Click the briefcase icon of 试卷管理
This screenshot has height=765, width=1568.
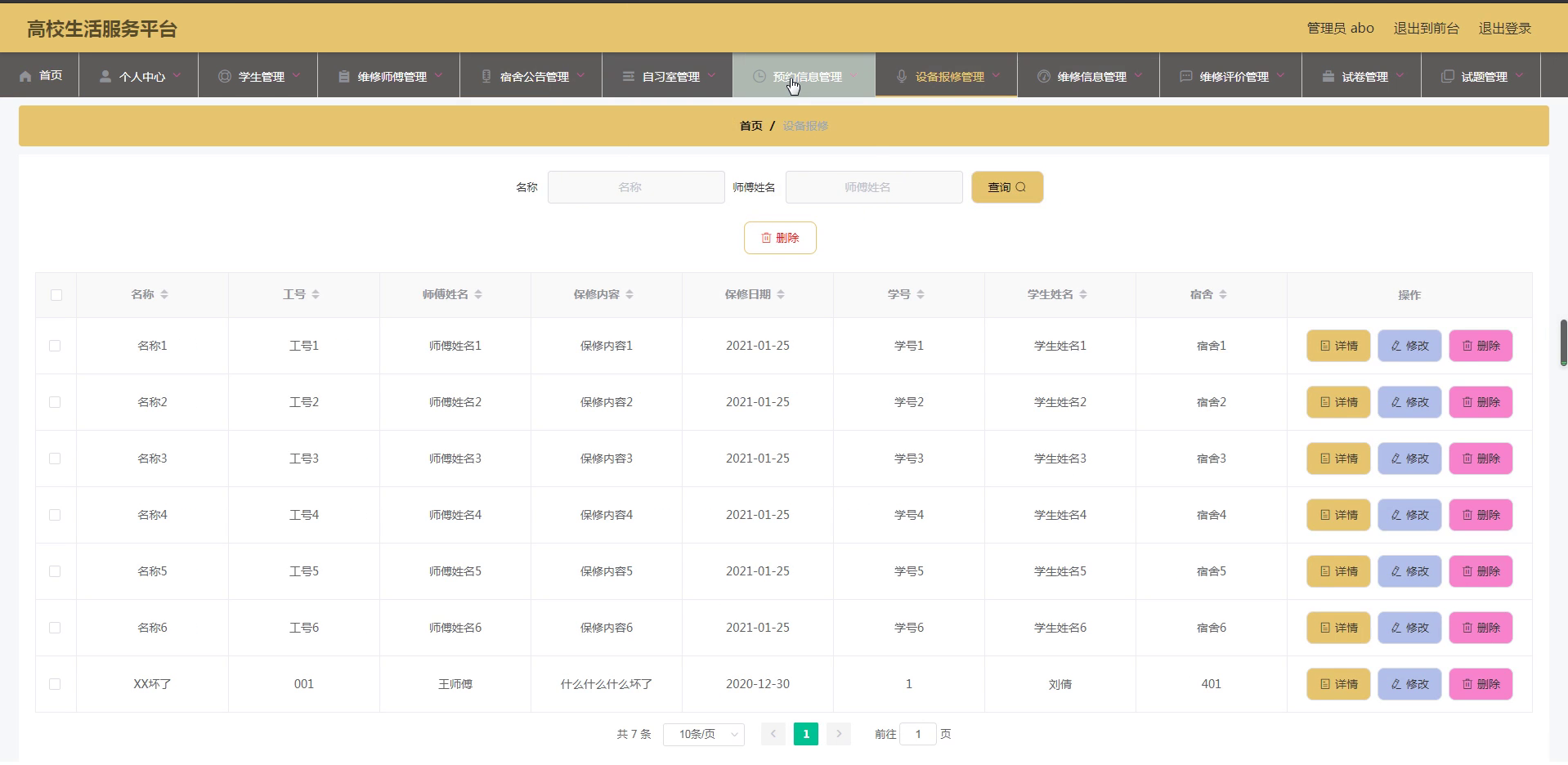(1328, 76)
